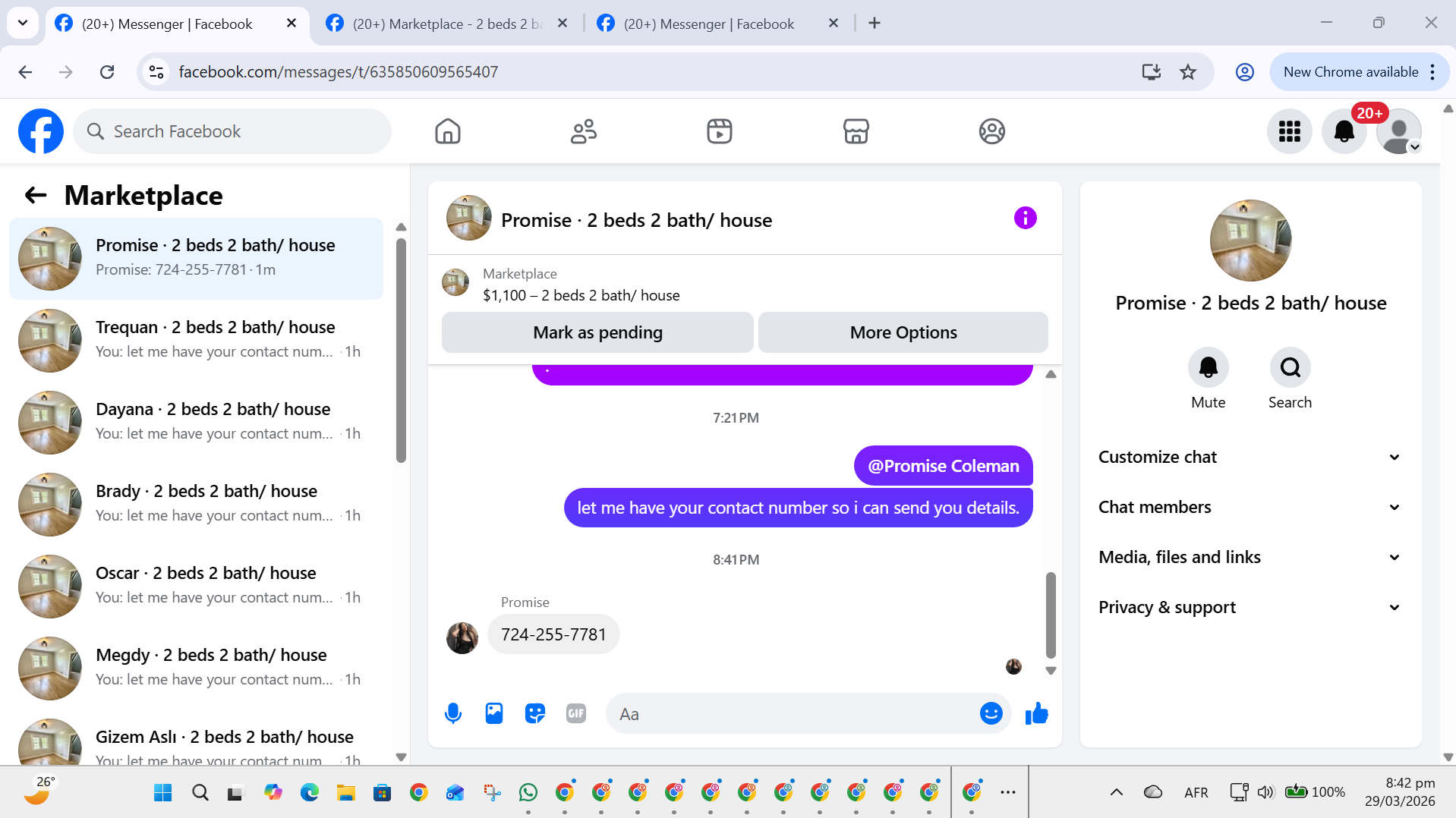Open the Trequan 2 beds conversation
The height and width of the screenshot is (818, 1456).
tap(196, 340)
